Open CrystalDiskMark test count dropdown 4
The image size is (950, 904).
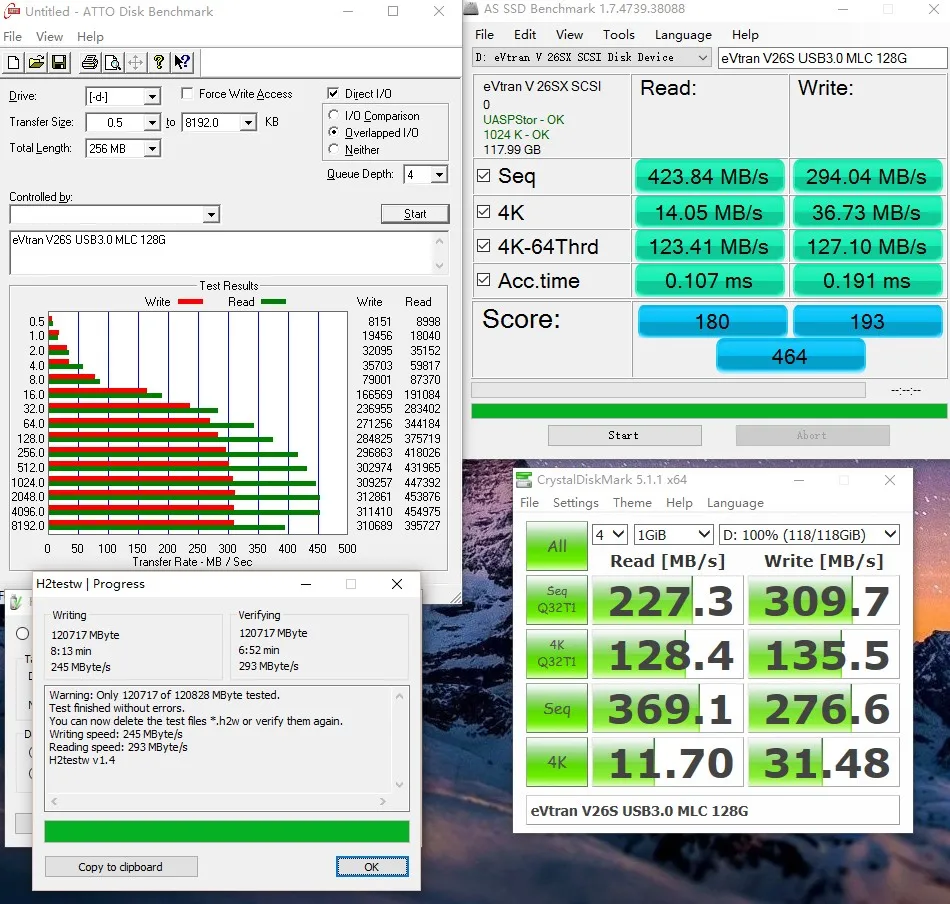click(610, 534)
